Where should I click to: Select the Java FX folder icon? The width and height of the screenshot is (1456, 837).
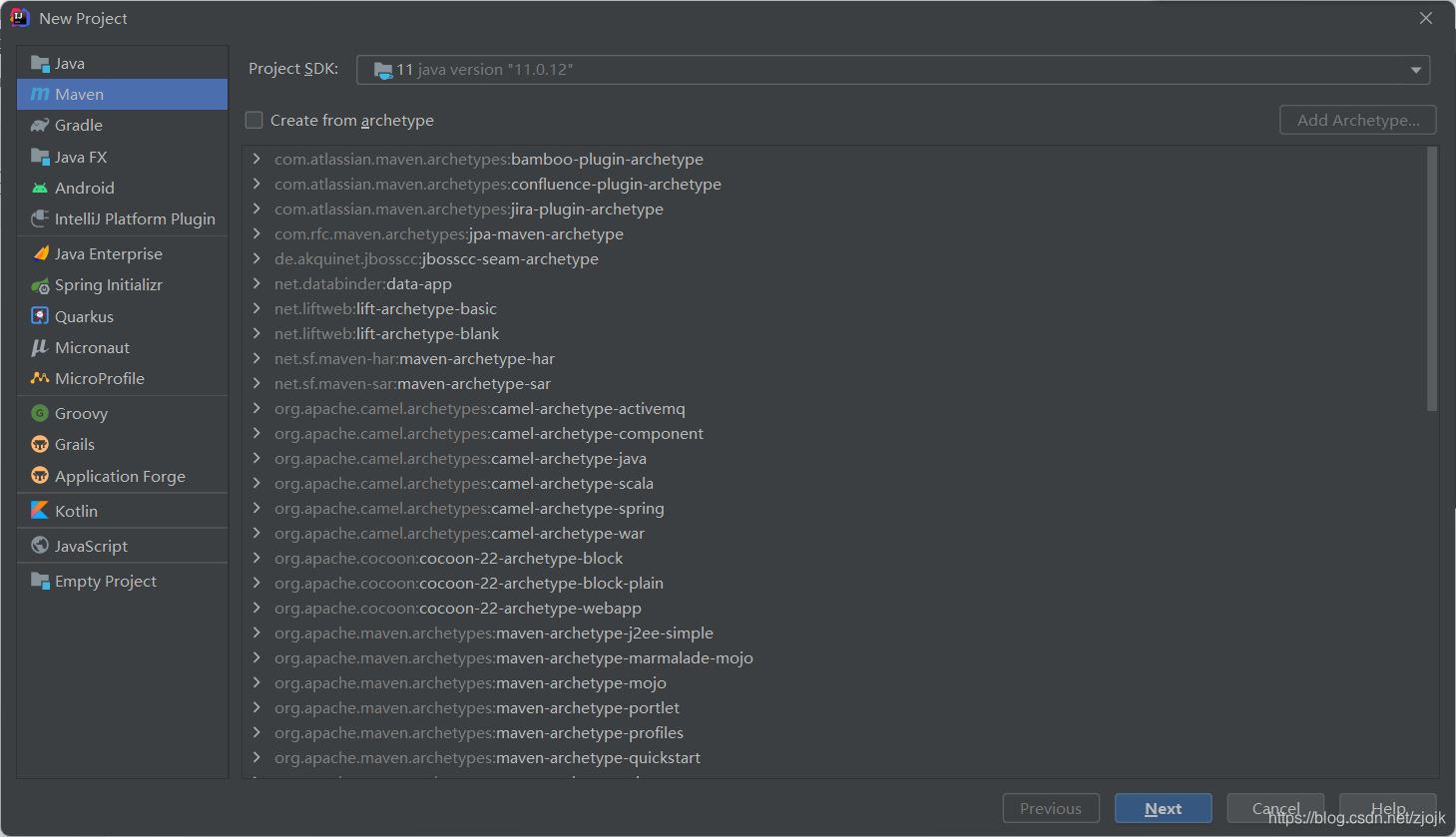40,157
